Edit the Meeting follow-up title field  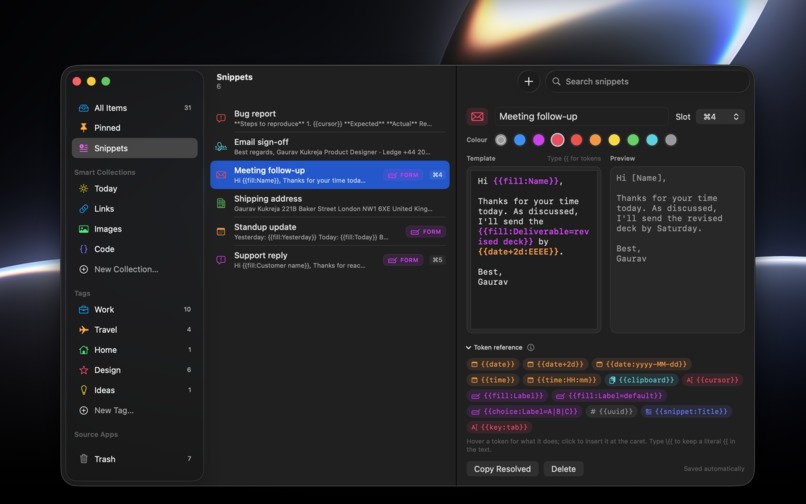(x=581, y=117)
